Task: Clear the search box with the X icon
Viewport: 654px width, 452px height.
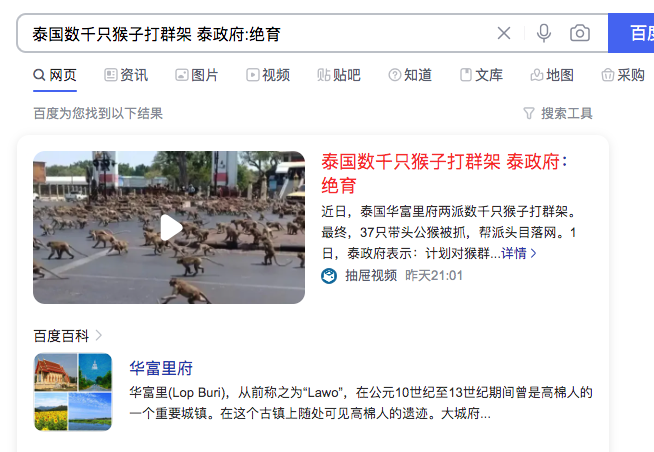Action: point(504,33)
